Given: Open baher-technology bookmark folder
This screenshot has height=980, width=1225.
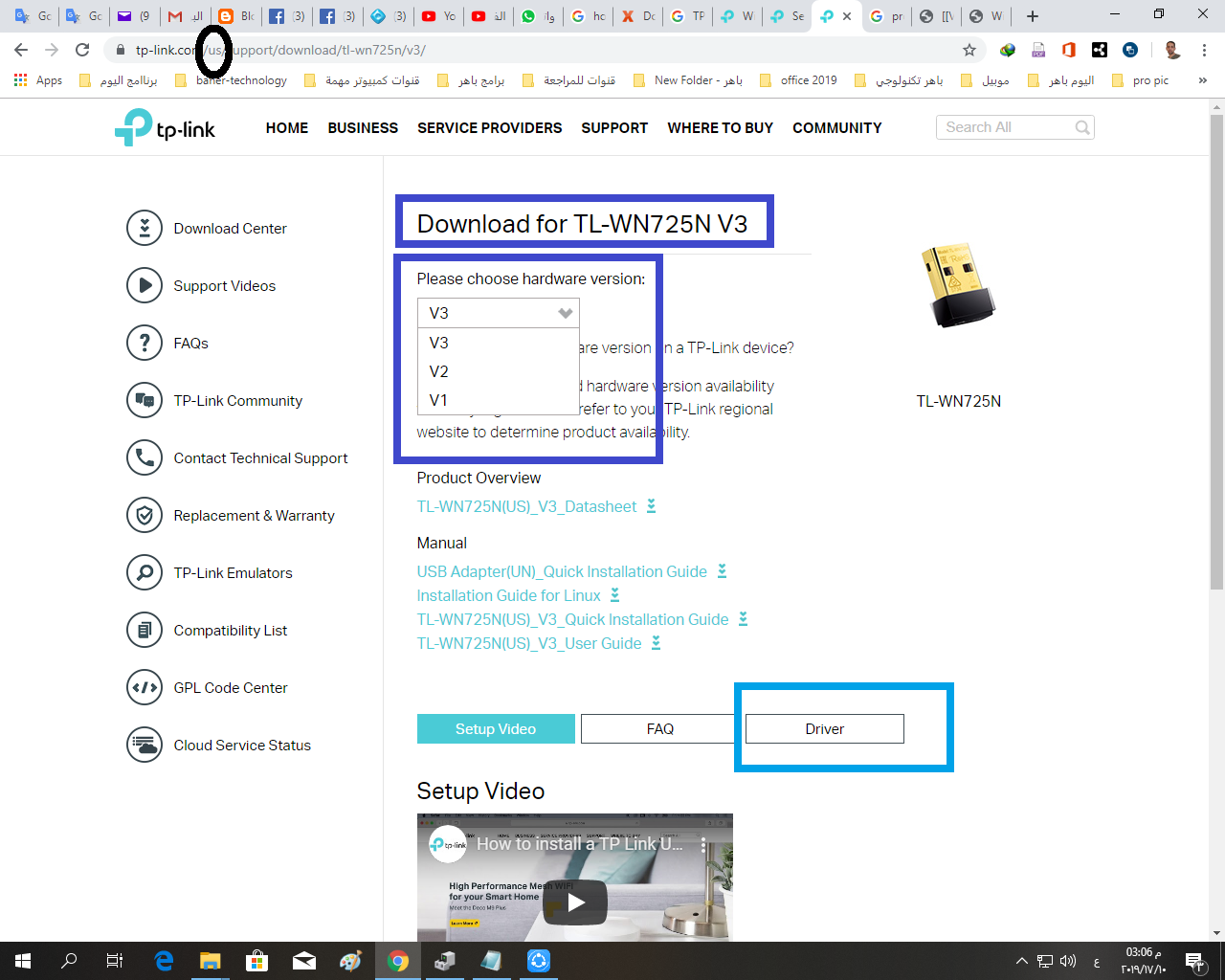Looking at the screenshot, I should [231, 80].
